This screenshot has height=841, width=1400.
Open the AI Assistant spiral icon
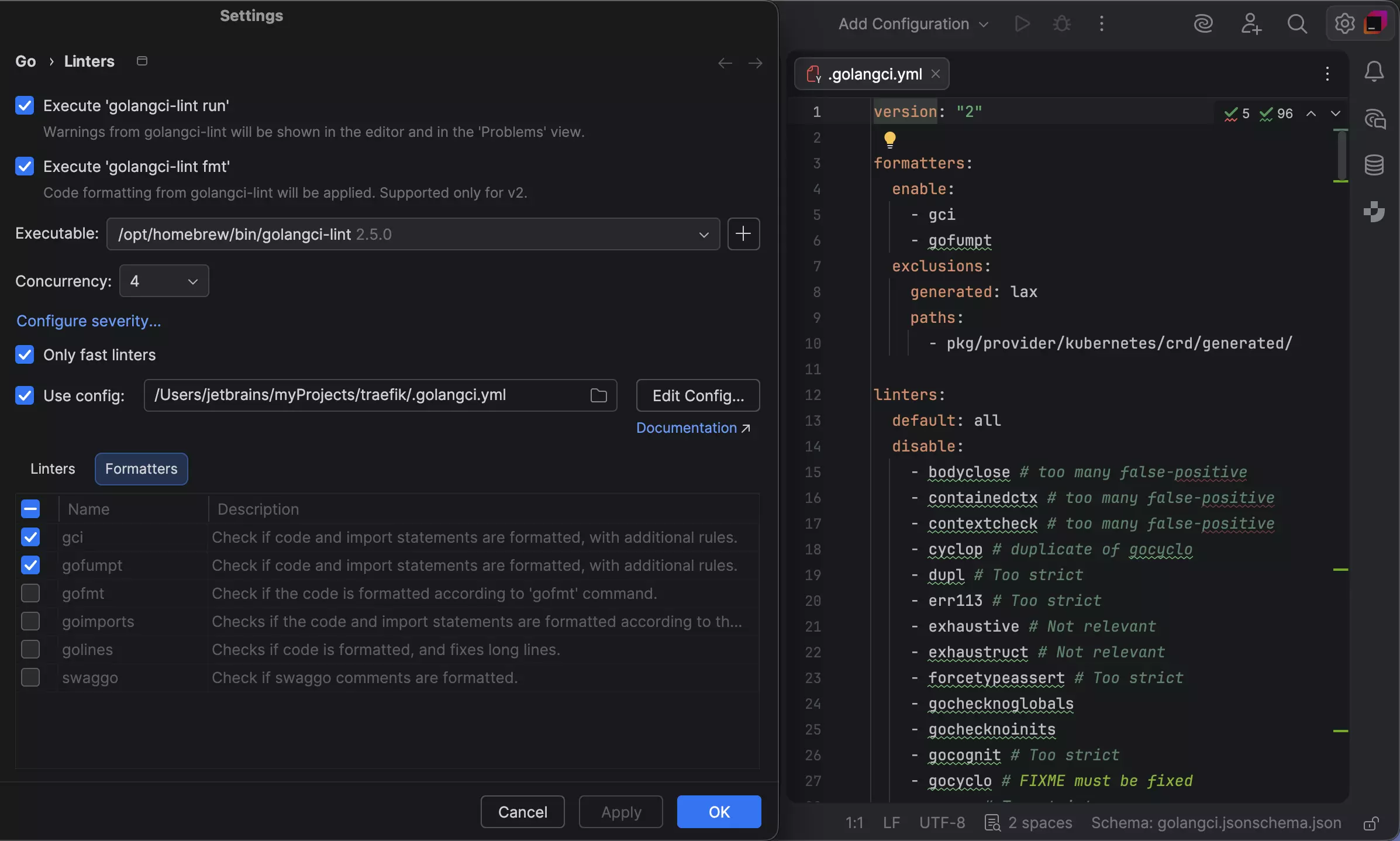(1203, 24)
